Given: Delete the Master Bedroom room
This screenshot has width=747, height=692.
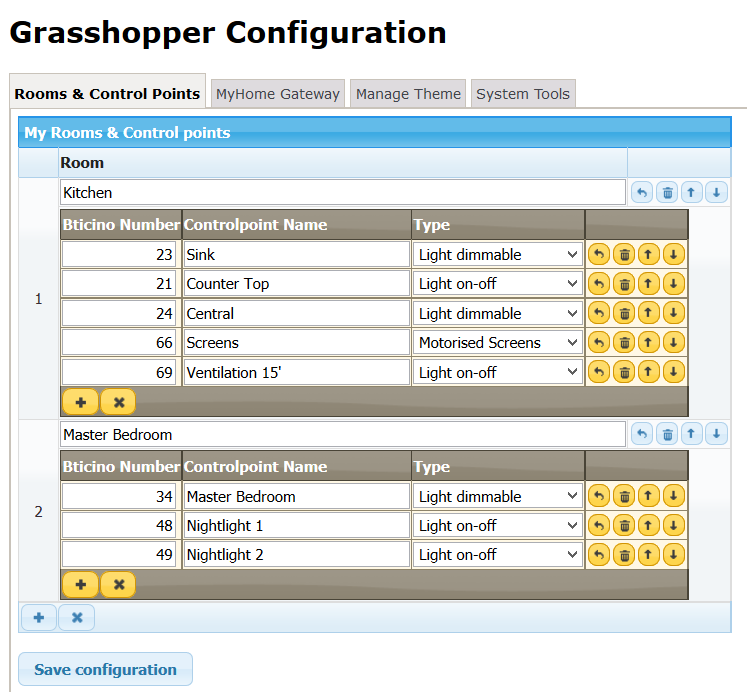Looking at the screenshot, I should tap(667, 434).
